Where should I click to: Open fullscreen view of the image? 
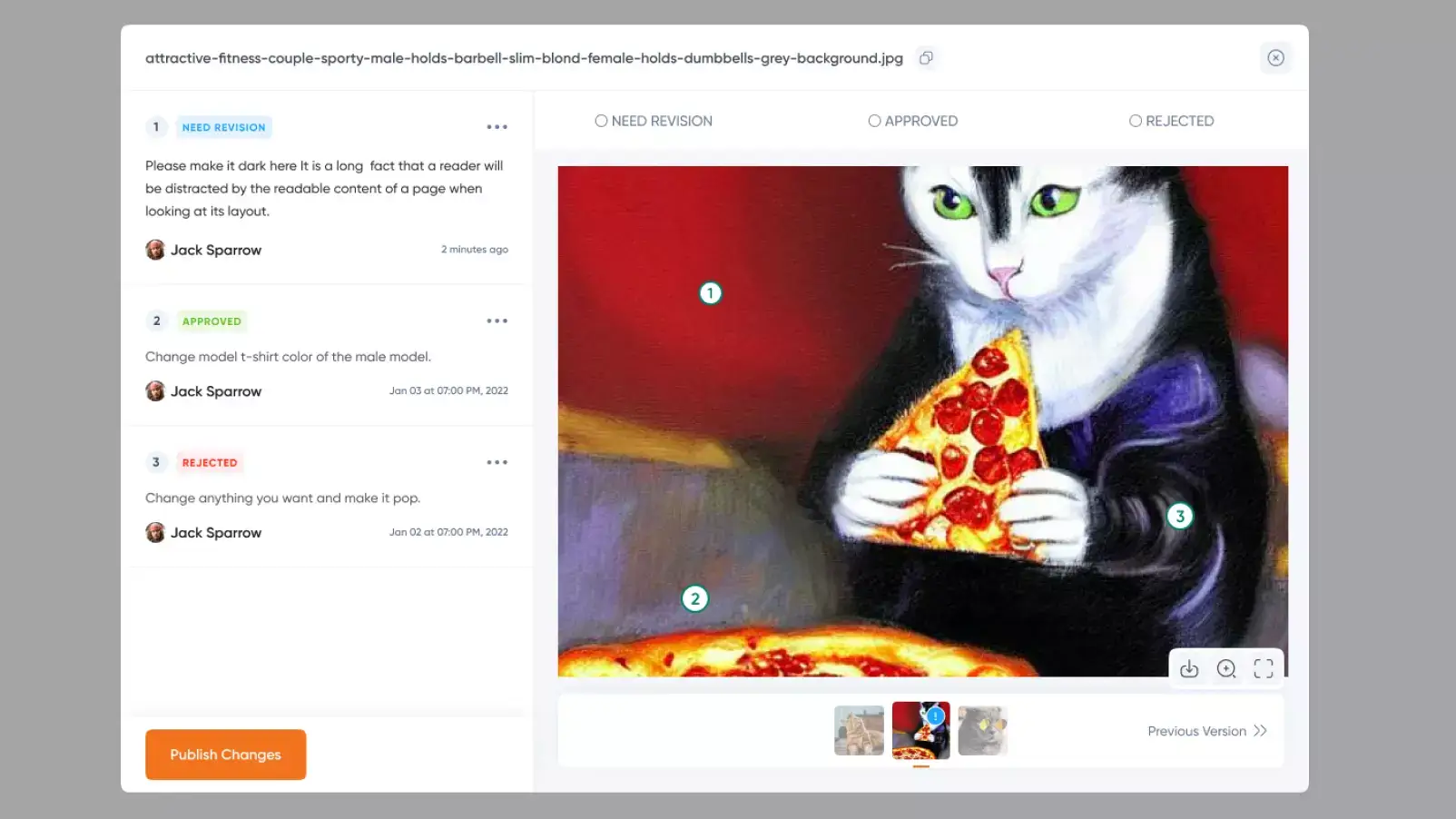pyautogui.click(x=1264, y=669)
